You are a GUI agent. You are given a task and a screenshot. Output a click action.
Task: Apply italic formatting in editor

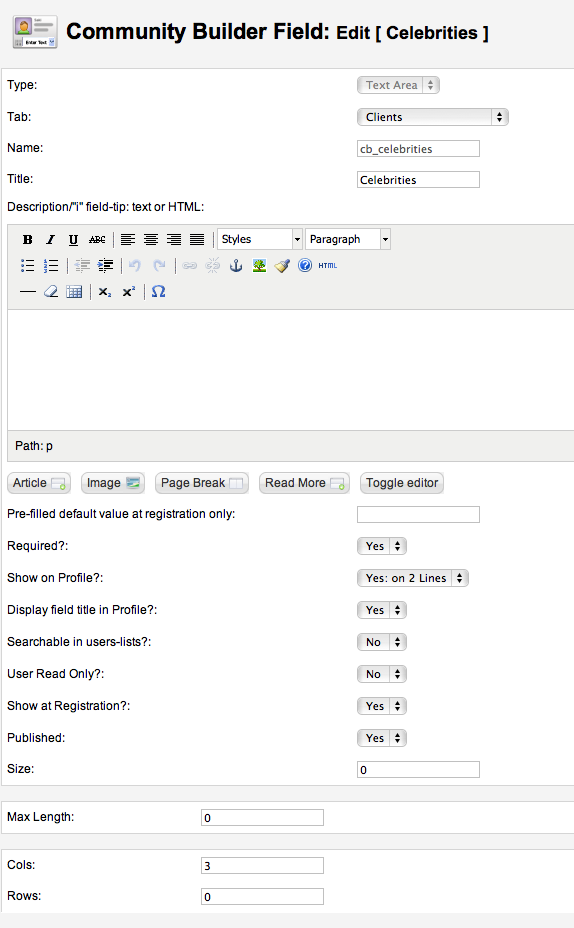click(50, 240)
